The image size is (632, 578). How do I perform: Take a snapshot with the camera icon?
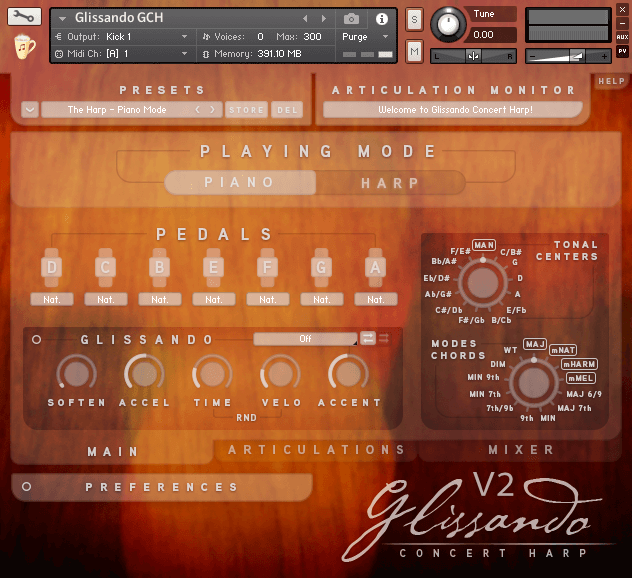(x=351, y=19)
